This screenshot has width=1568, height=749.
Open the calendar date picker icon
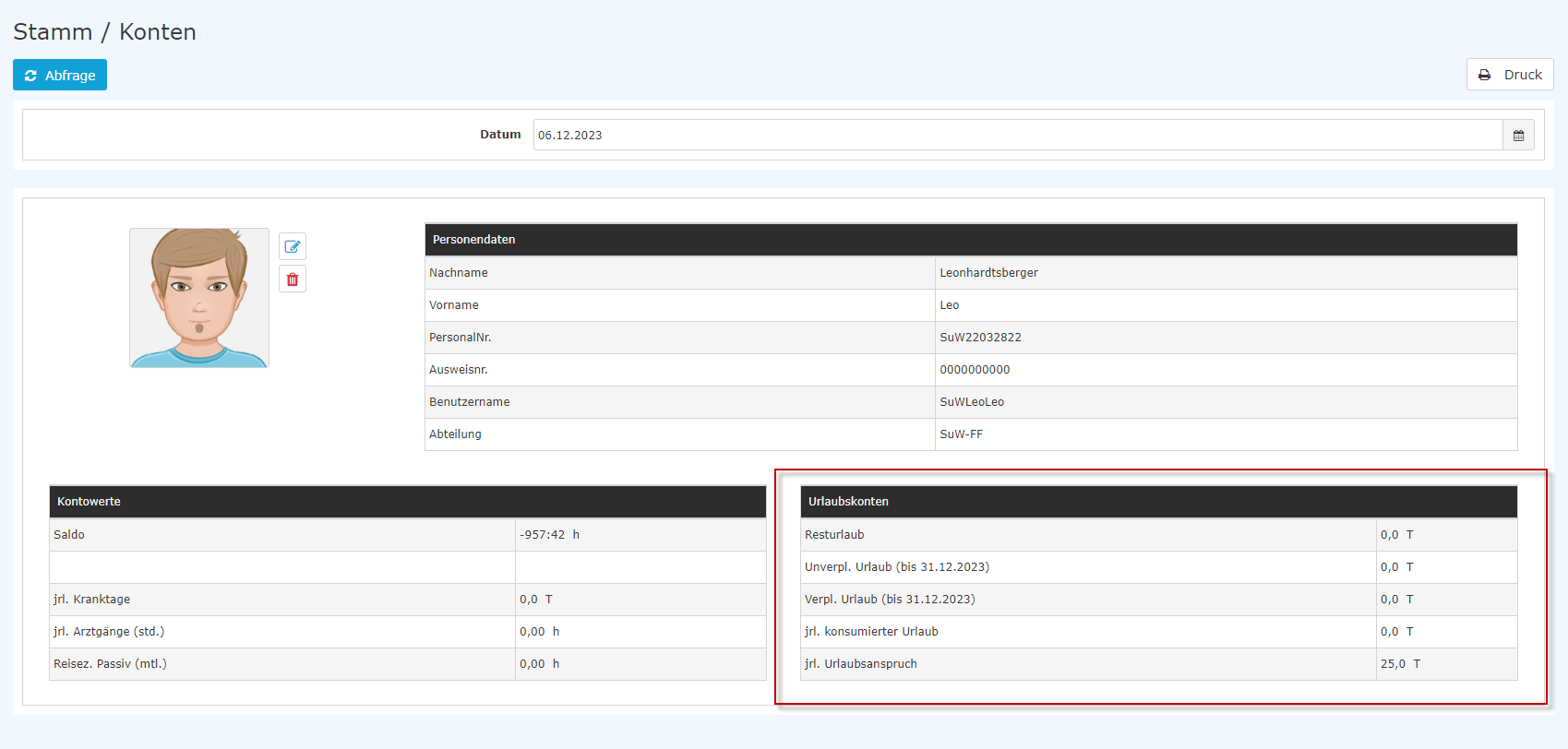(1518, 135)
